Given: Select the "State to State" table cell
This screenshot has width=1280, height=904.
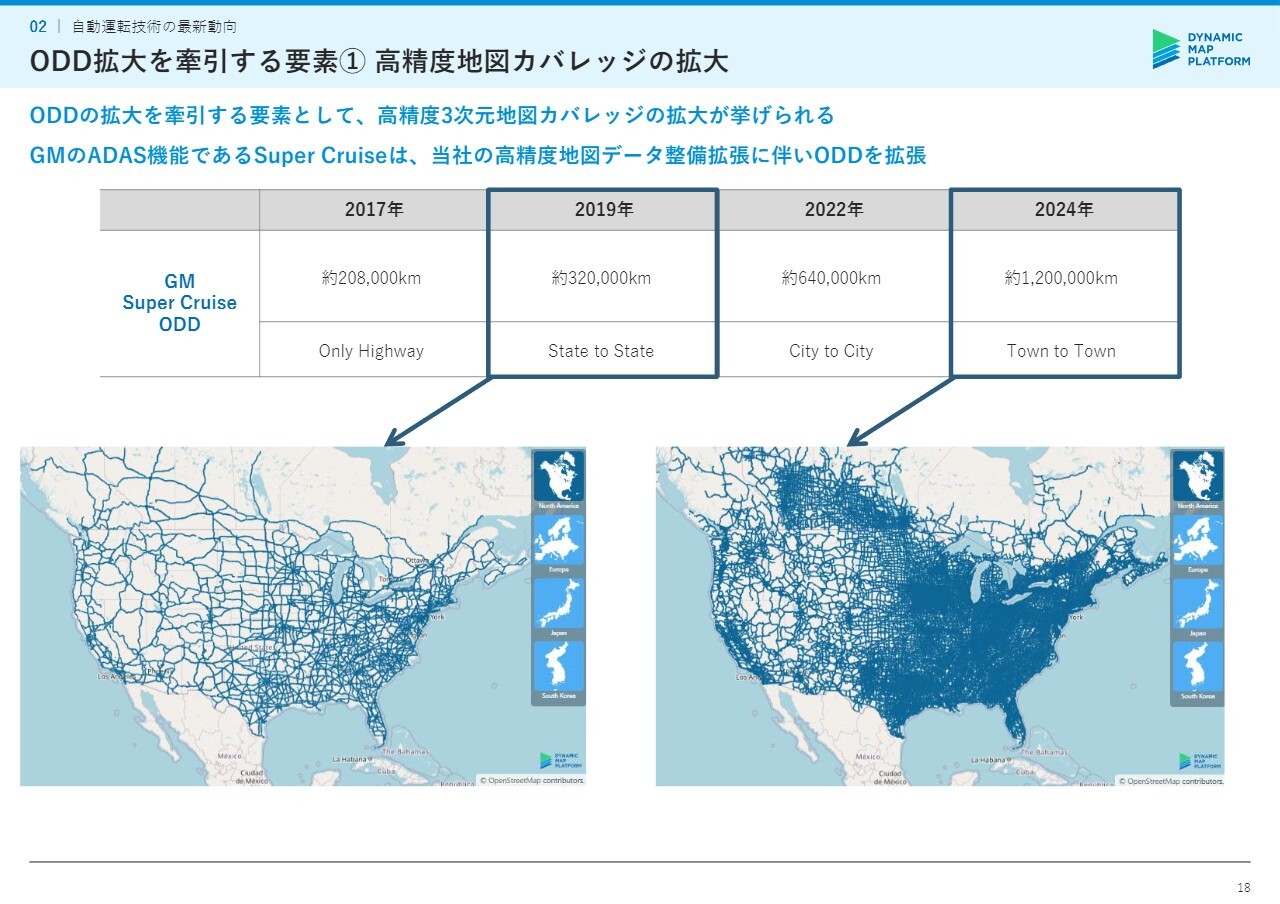Looking at the screenshot, I should tap(601, 351).
